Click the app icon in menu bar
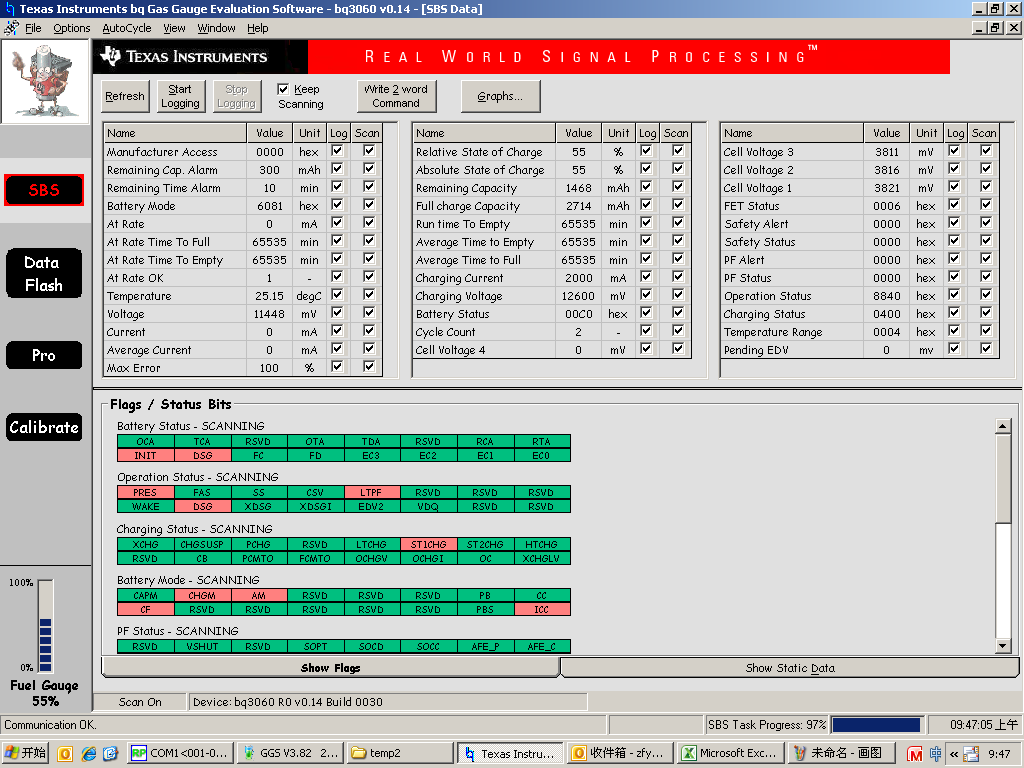Viewport: 1024px width, 768px height. (11, 28)
